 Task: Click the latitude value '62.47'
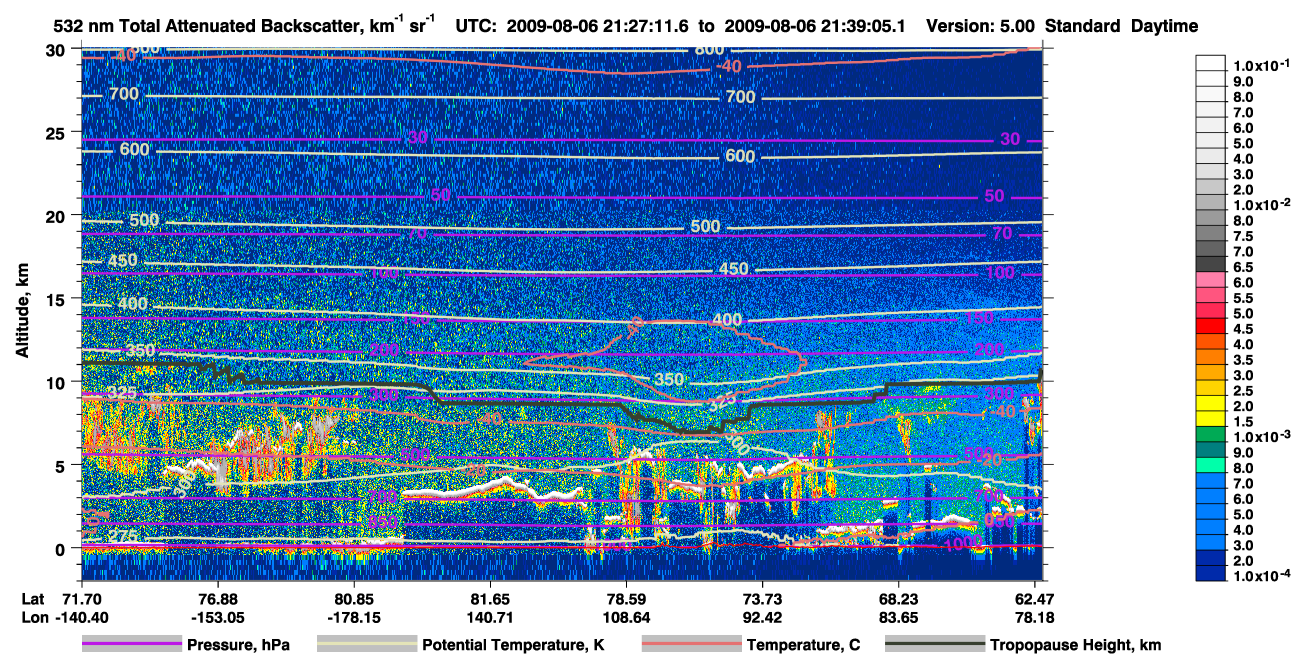point(1034,598)
